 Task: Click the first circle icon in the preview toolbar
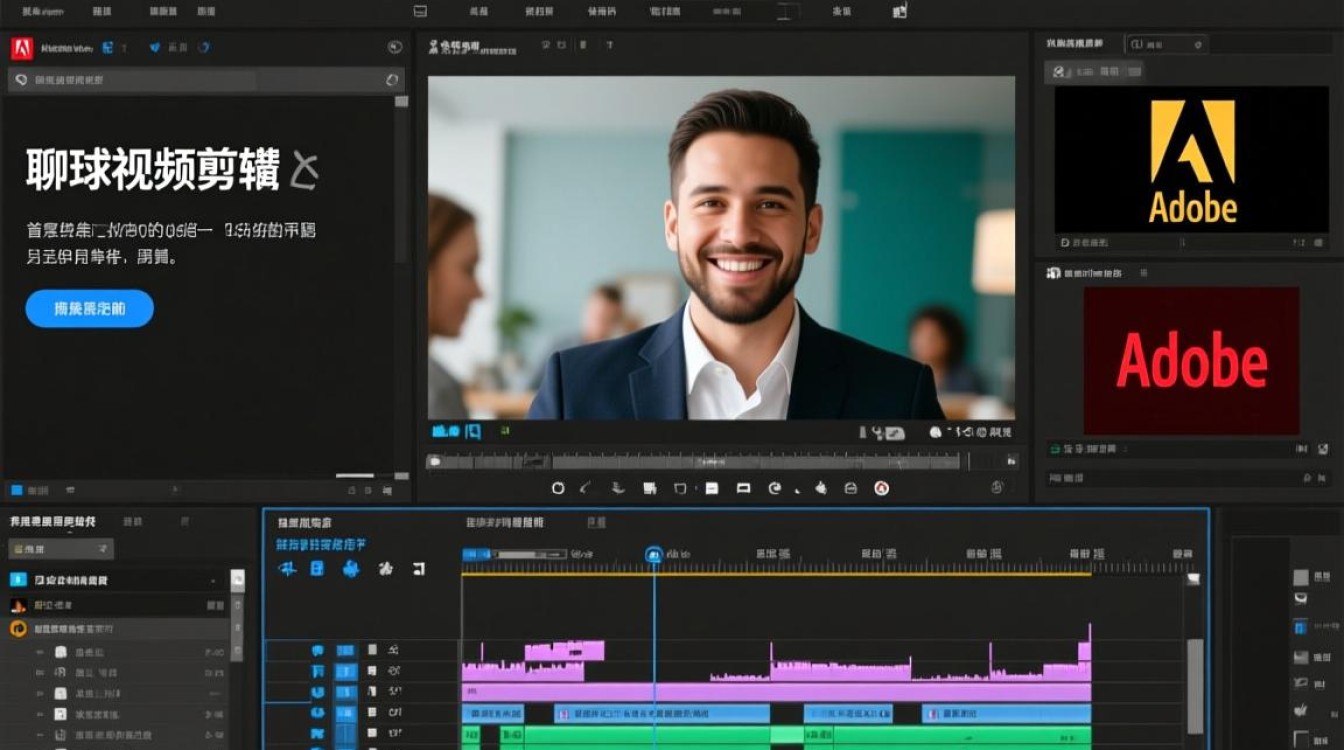[x=558, y=488]
